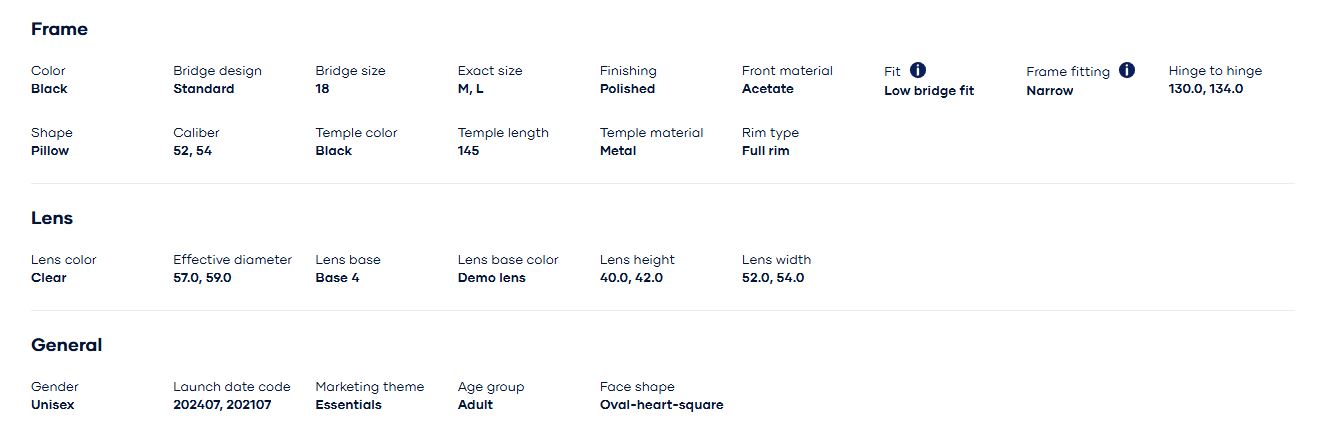
Task: Click the Base 4 lens base value
Action: pyautogui.click(x=337, y=278)
